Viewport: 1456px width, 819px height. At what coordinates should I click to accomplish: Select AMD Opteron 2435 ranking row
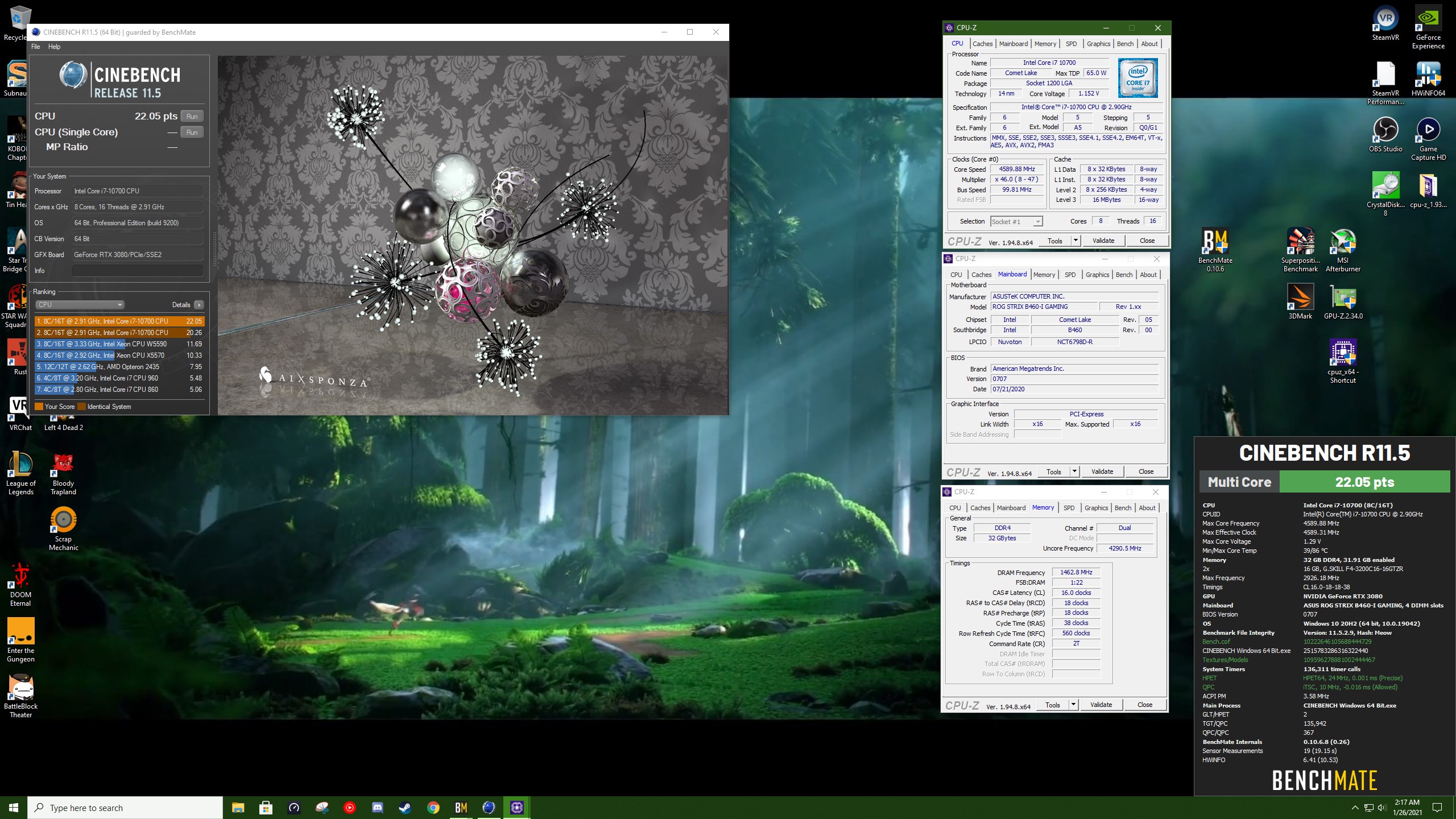click(119, 367)
